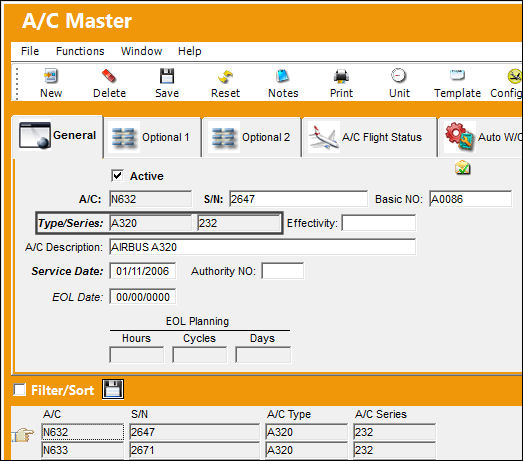Click the S/N column header in list
The height and width of the screenshot is (461, 523).
pyautogui.click(x=139, y=414)
